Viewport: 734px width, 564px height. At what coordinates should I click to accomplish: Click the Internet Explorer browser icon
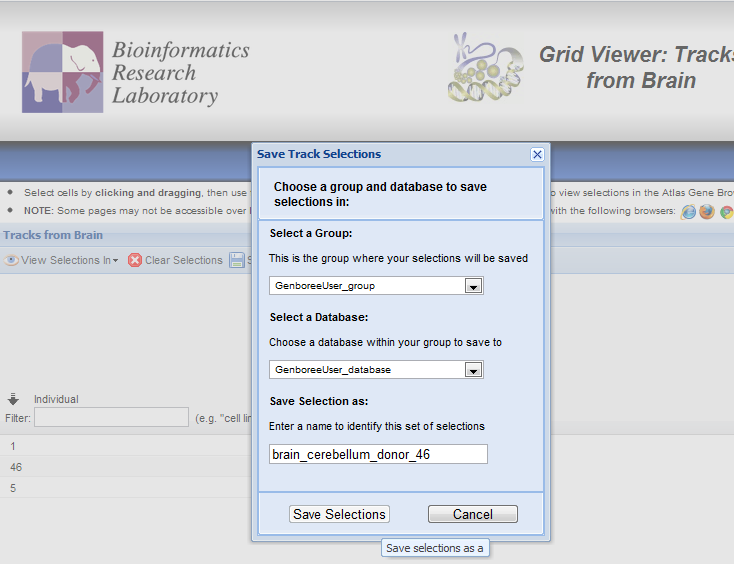[688, 211]
